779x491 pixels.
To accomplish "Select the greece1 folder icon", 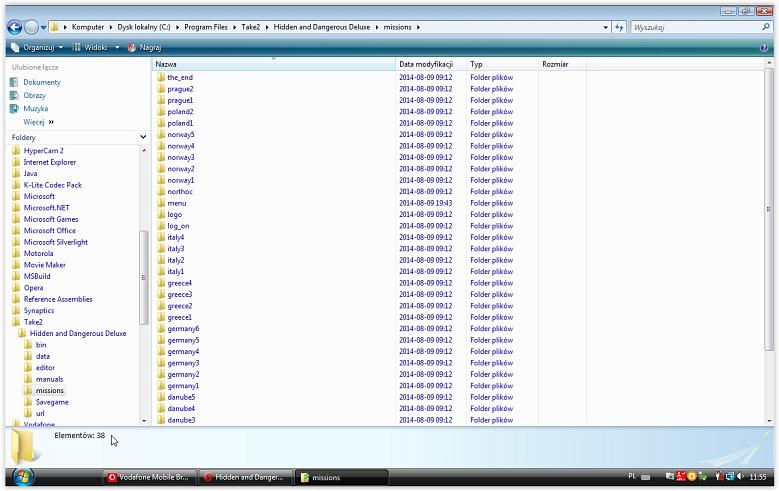I will 161,318.
